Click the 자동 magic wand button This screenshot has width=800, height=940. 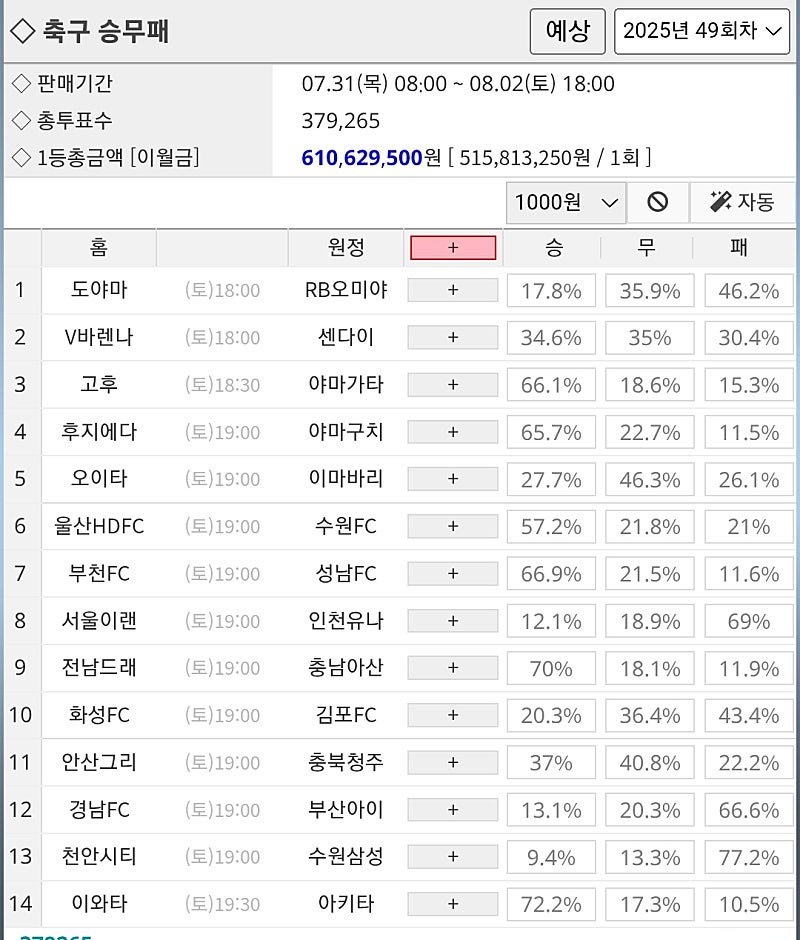[742, 202]
